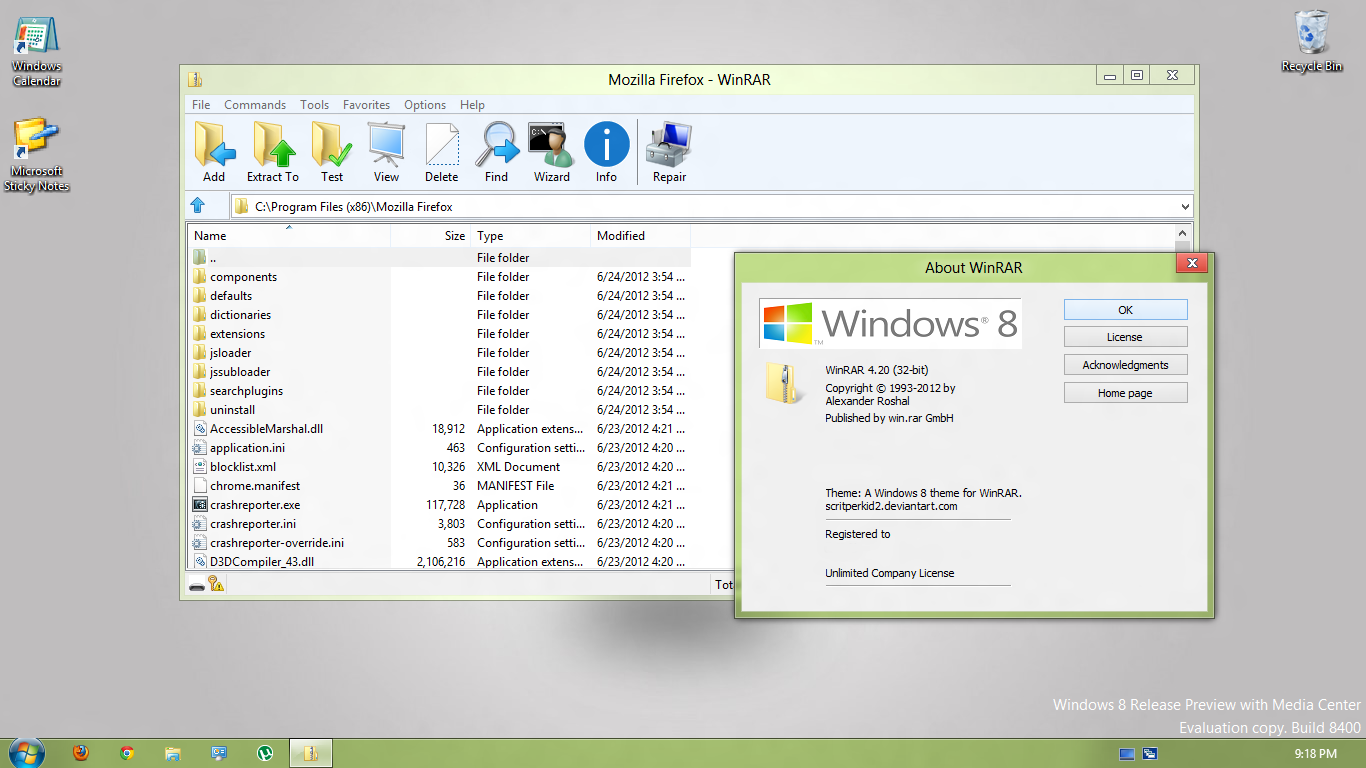Open the address bar dropdown arrow
The height and width of the screenshot is (768, 1366).
tap(1186, 206)
